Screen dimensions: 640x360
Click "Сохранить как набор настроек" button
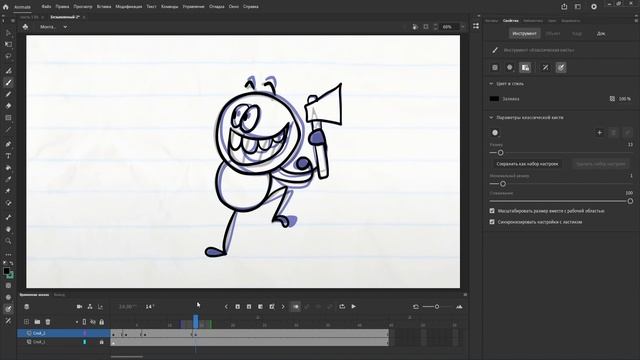tap(527, 164)
